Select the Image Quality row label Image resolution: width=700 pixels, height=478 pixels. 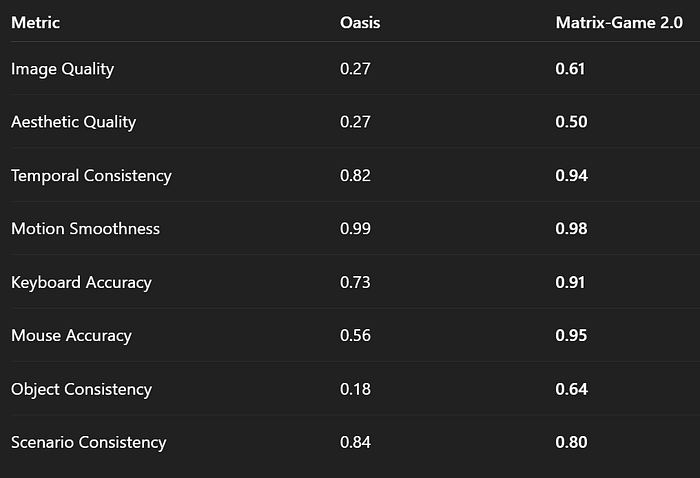click(62, 69)
